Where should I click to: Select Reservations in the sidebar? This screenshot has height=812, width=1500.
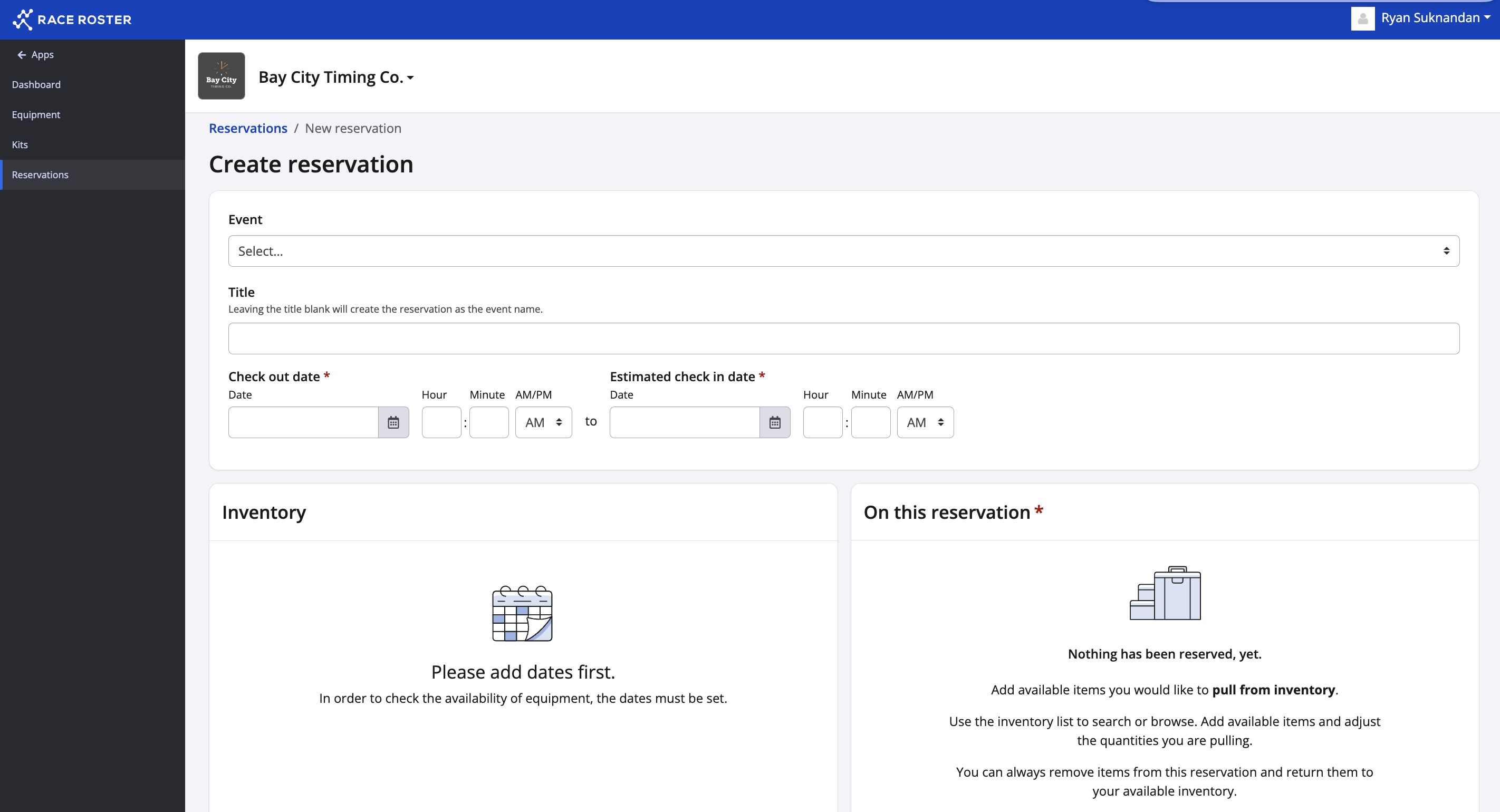tap(40, 175)
